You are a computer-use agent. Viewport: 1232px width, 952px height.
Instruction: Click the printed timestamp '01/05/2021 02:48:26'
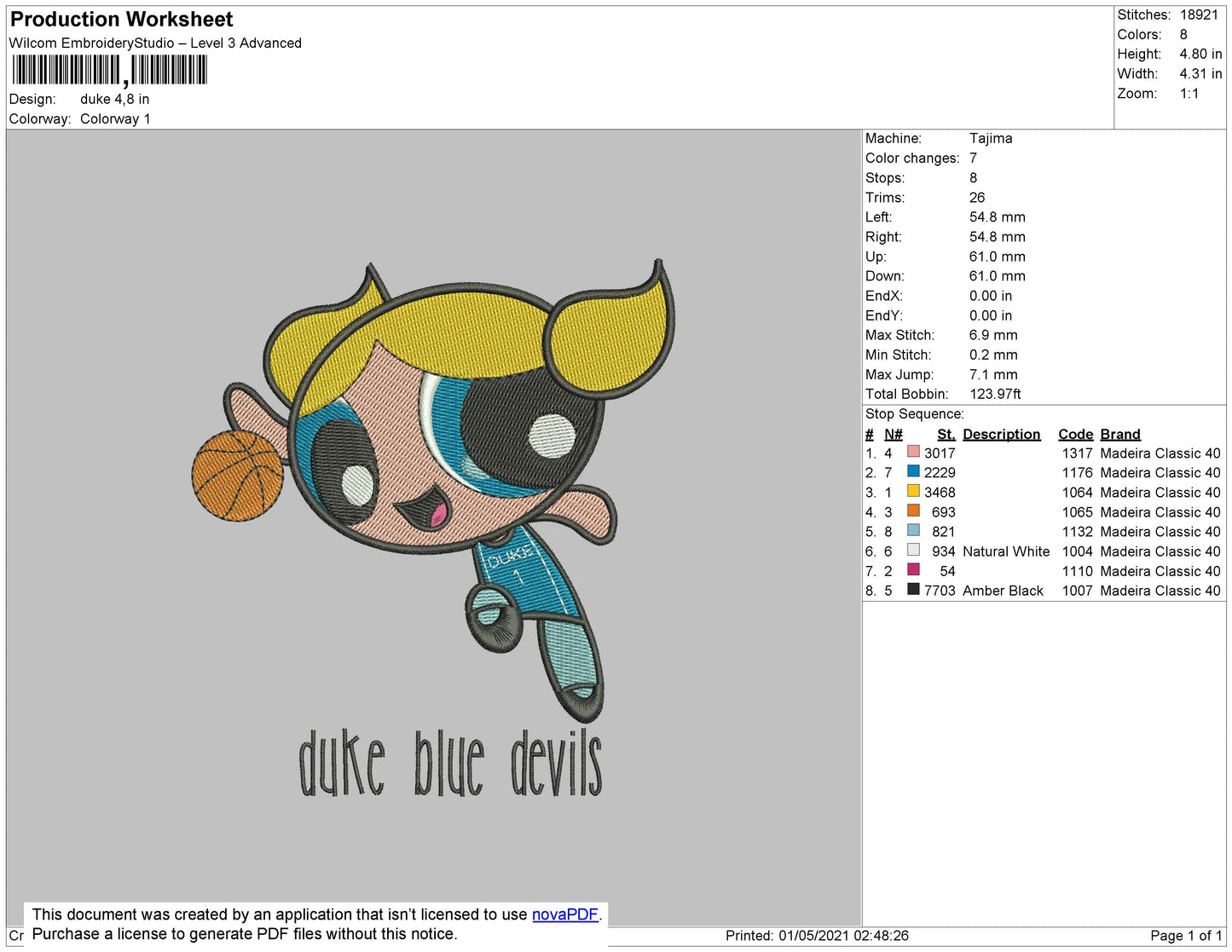pos(843,936)
